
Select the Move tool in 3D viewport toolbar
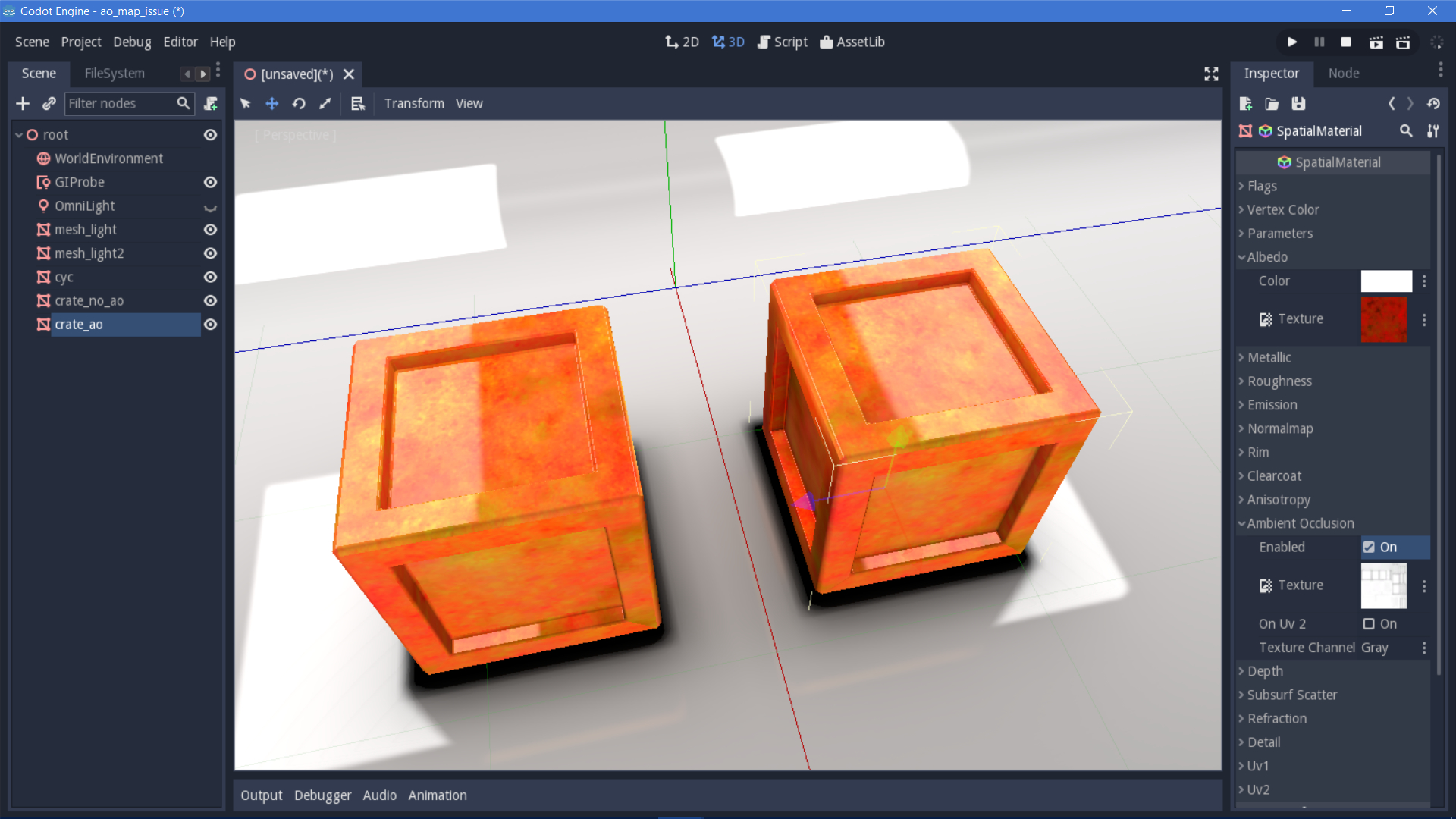tap(271, 104)
